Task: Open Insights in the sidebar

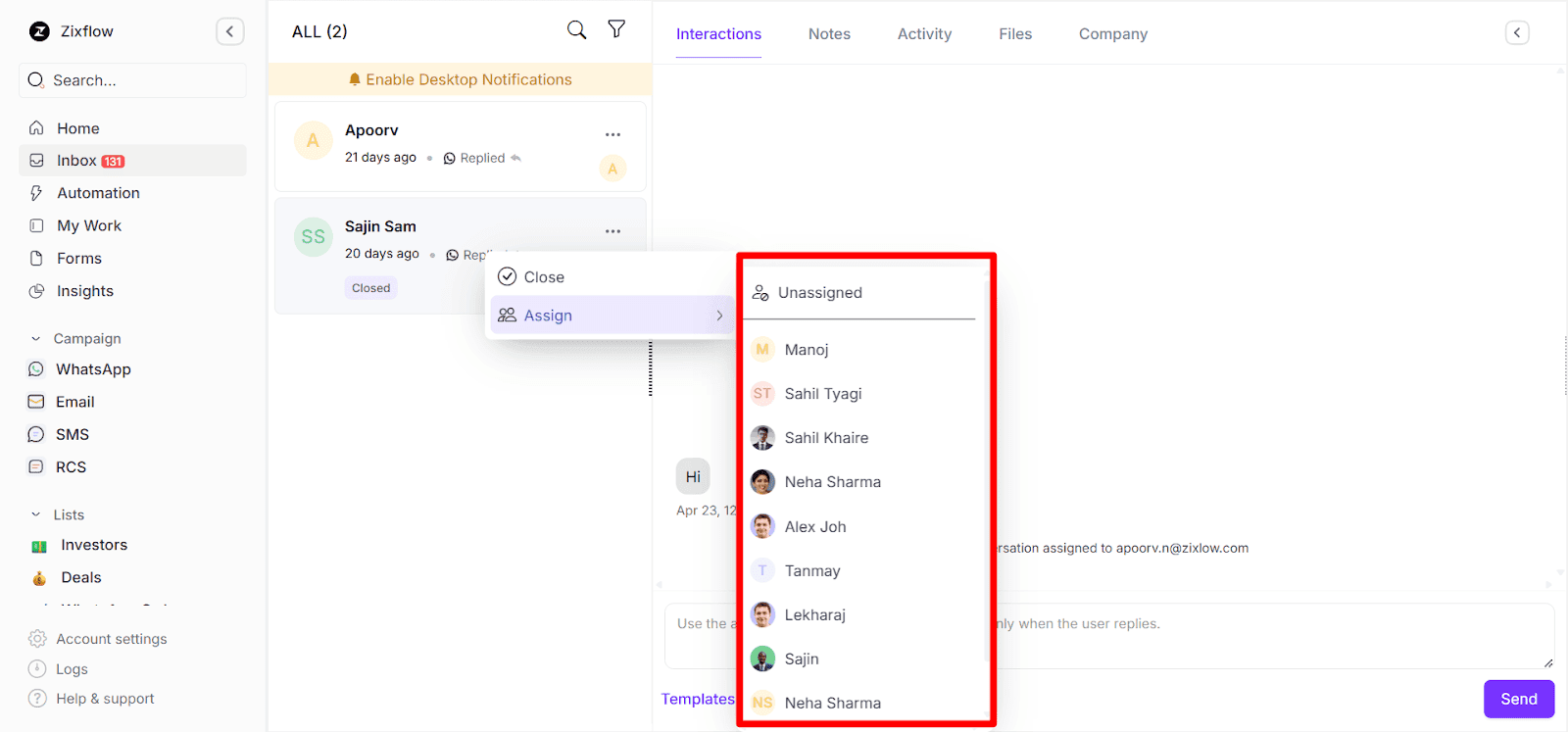Action: click(x=132, y=291)
